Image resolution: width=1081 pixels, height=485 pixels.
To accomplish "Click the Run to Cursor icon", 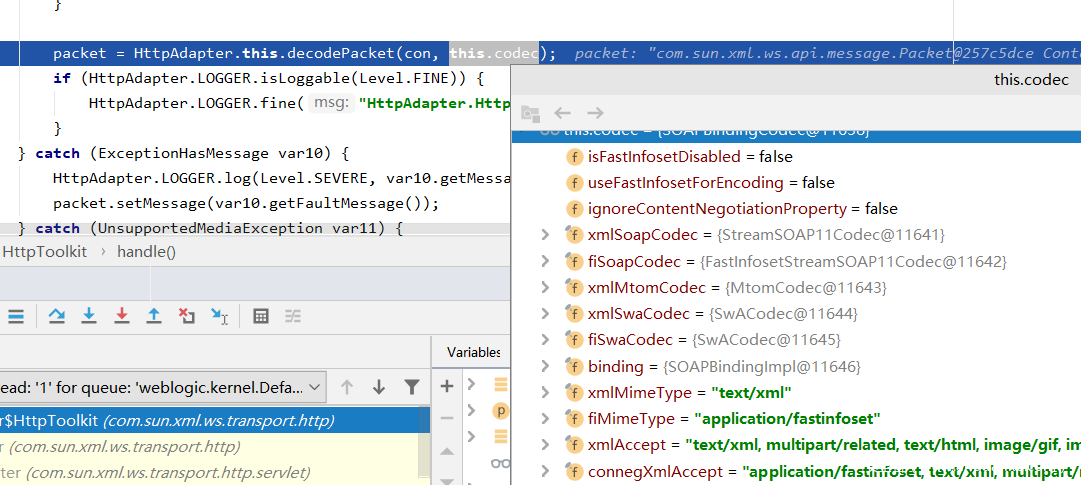I will click(219, 316).
